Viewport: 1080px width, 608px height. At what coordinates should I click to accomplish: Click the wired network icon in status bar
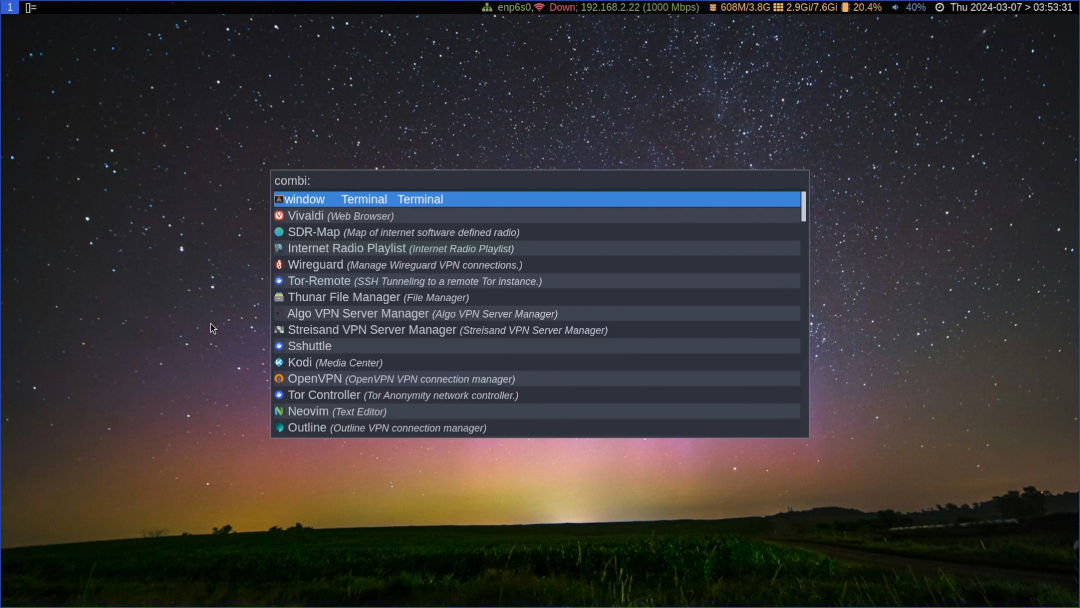[487, 8]
